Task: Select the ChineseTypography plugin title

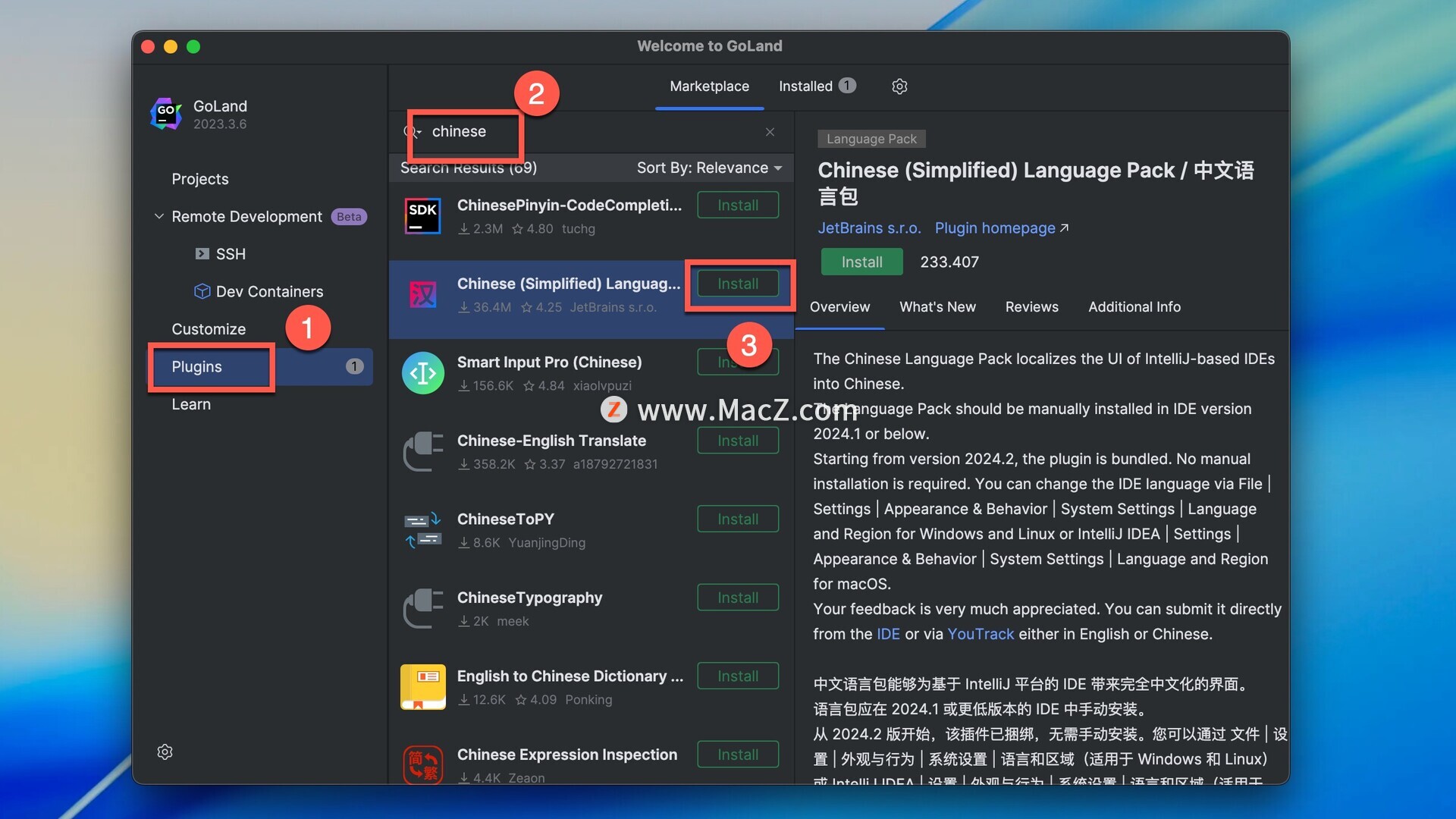Action: point(529,598)
